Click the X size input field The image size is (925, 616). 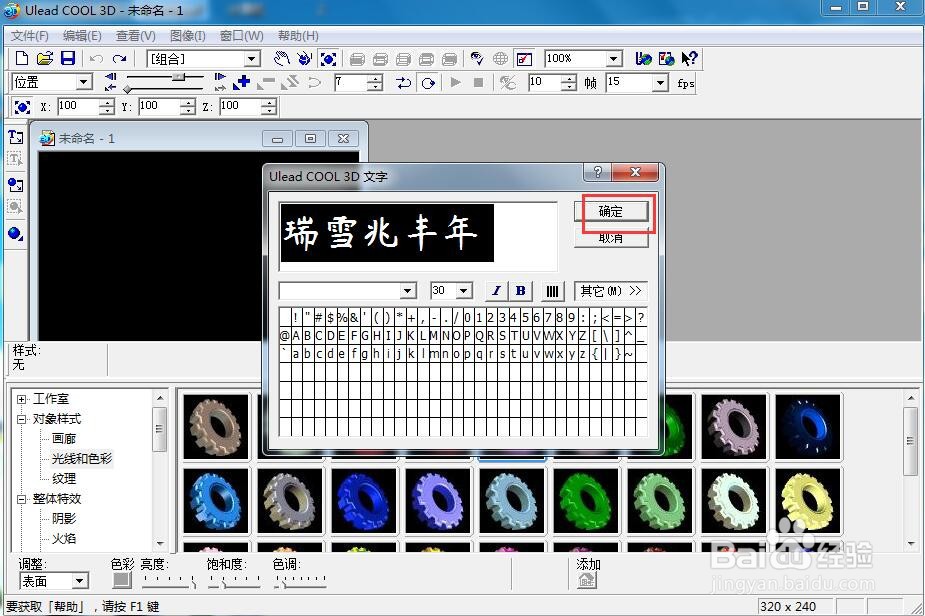click(x=78, y=107)
